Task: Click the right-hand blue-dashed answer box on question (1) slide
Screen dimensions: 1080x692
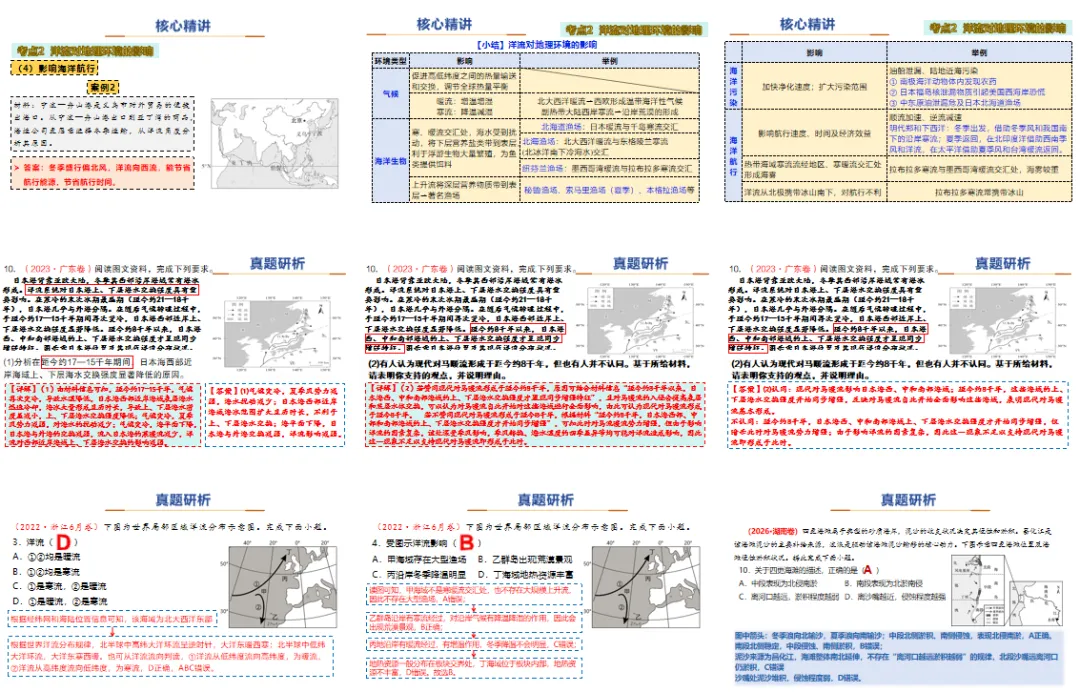Action: (275, 415)
